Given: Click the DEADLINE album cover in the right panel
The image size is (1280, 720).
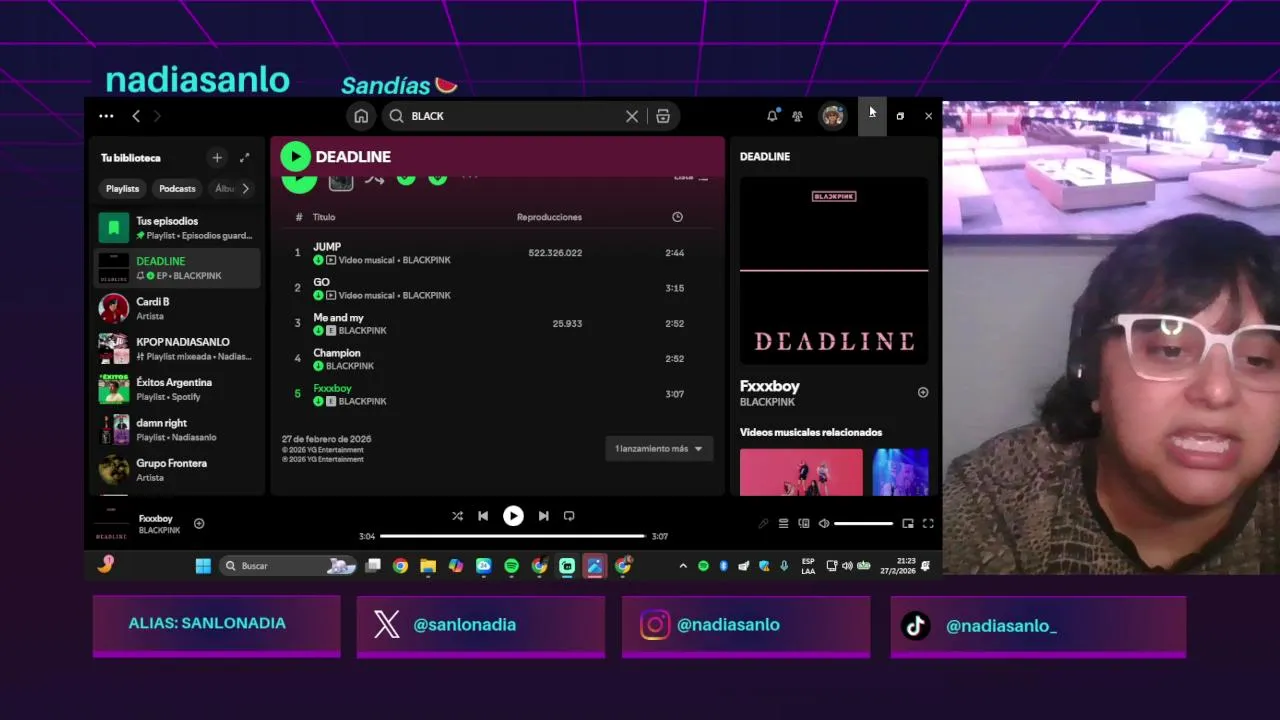Looking at the screenshot, I should (x=834, y=271).
